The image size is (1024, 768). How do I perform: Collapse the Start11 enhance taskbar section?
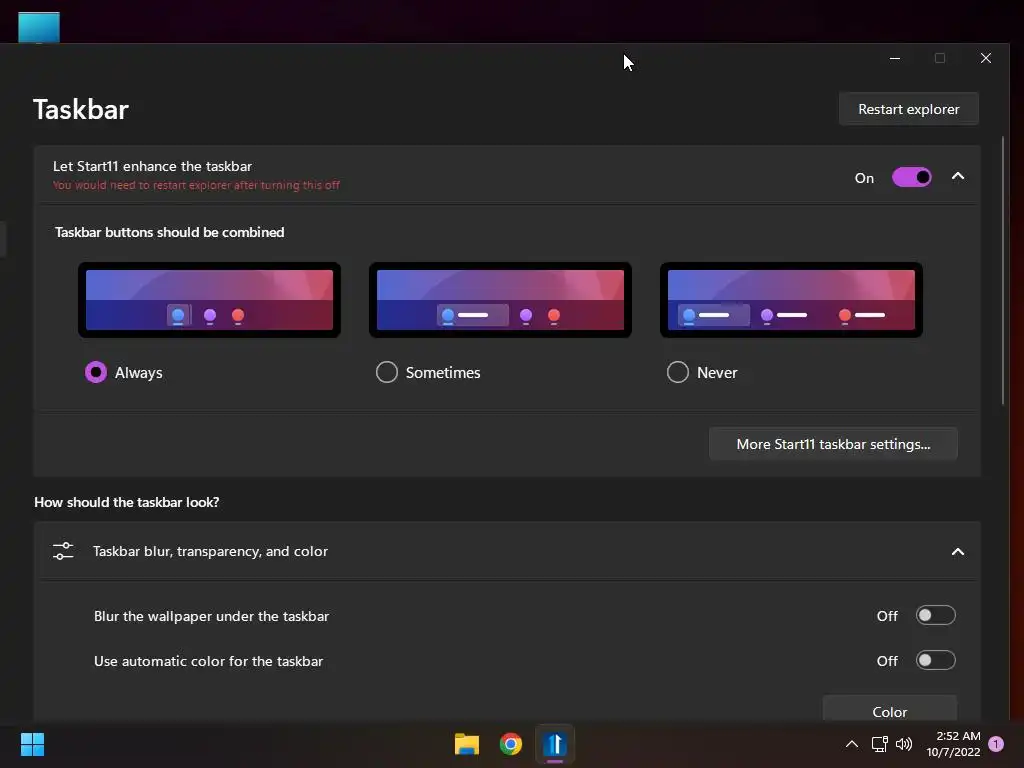click(x=957, y=176)
